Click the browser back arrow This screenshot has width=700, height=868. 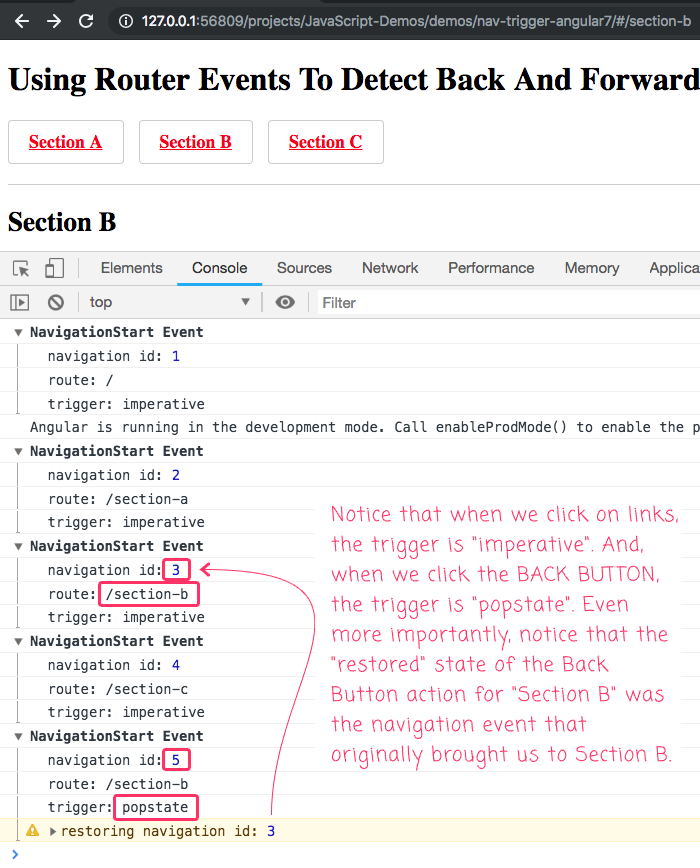click(22, 20)
